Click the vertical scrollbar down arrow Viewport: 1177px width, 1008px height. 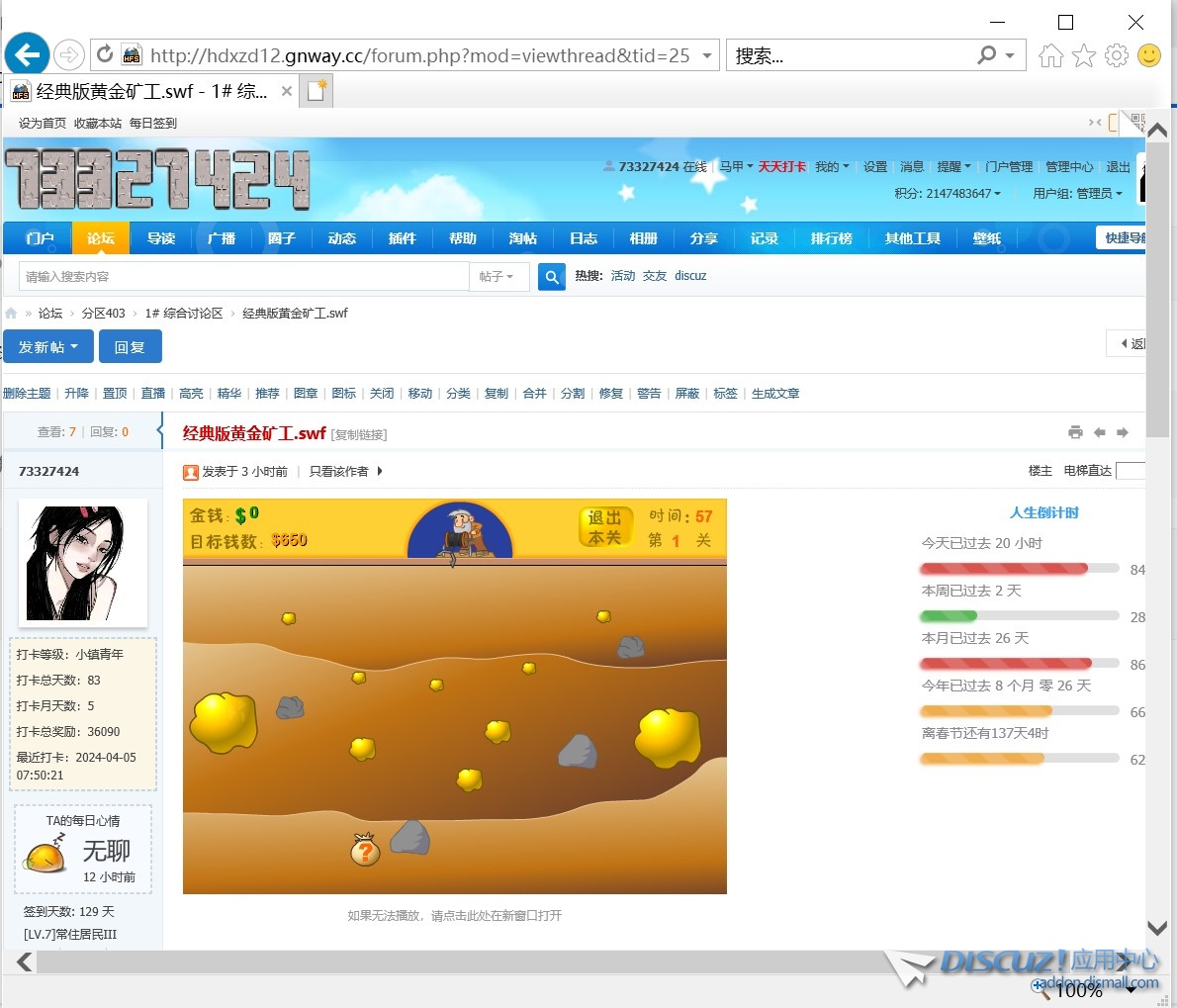[1157, 929]
